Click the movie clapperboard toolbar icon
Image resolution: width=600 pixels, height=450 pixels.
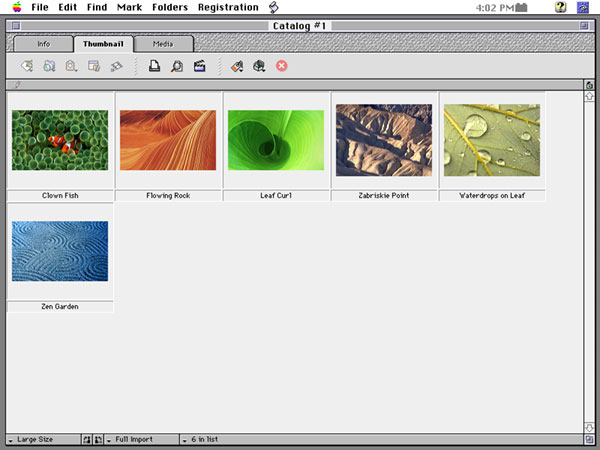click(200, 67)
